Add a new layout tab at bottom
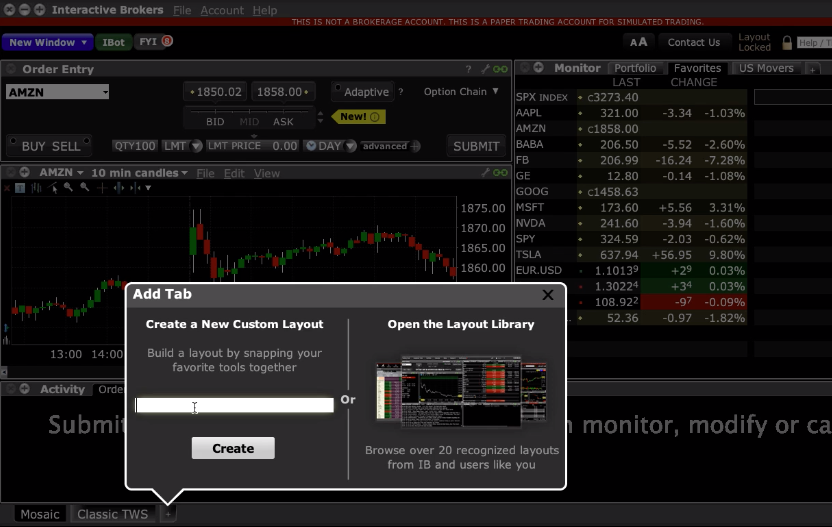This screenshot has height=527, width=832. (x=168, y=514)
